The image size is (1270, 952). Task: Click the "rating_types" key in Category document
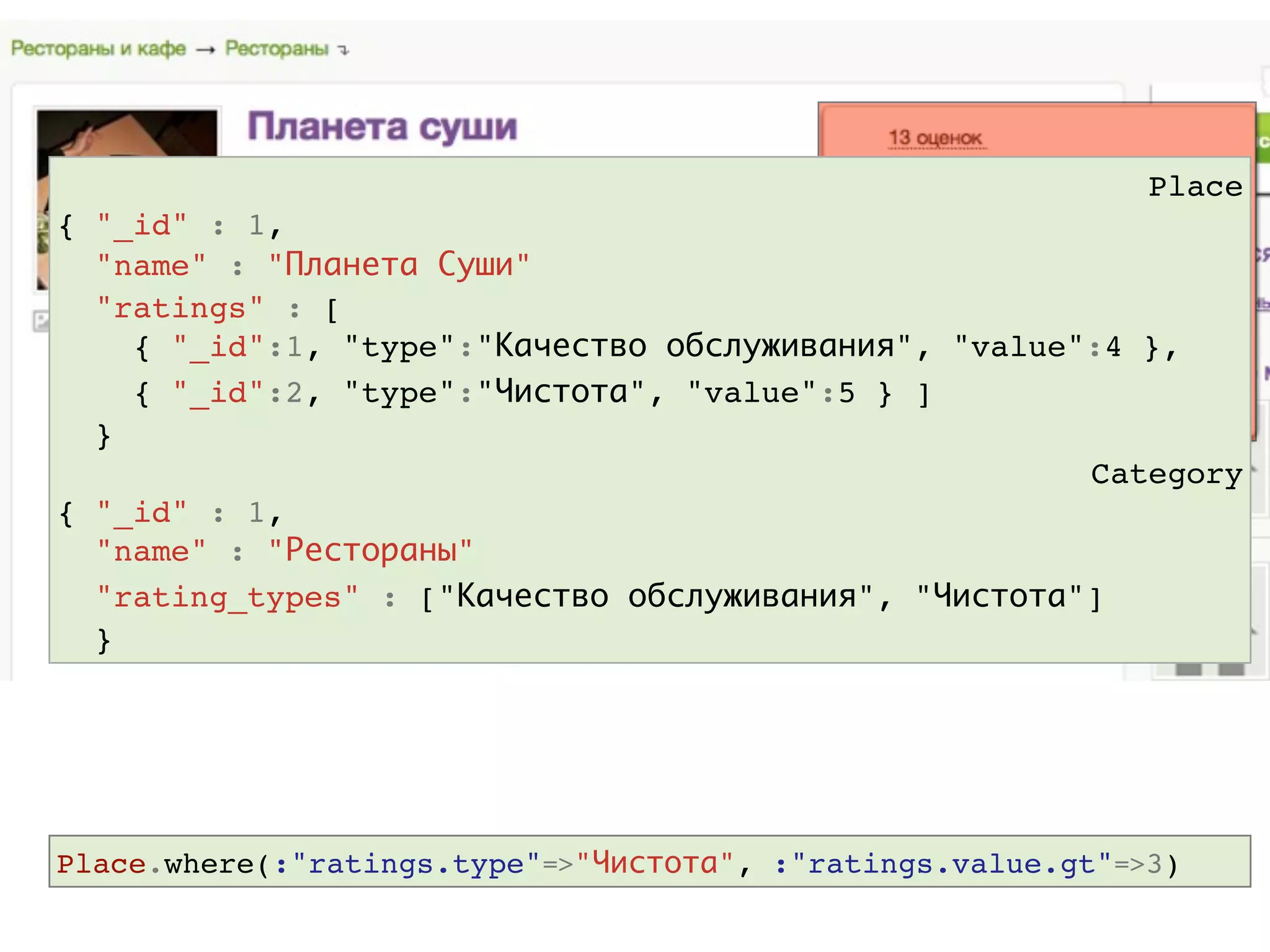[x=228, y=597]
